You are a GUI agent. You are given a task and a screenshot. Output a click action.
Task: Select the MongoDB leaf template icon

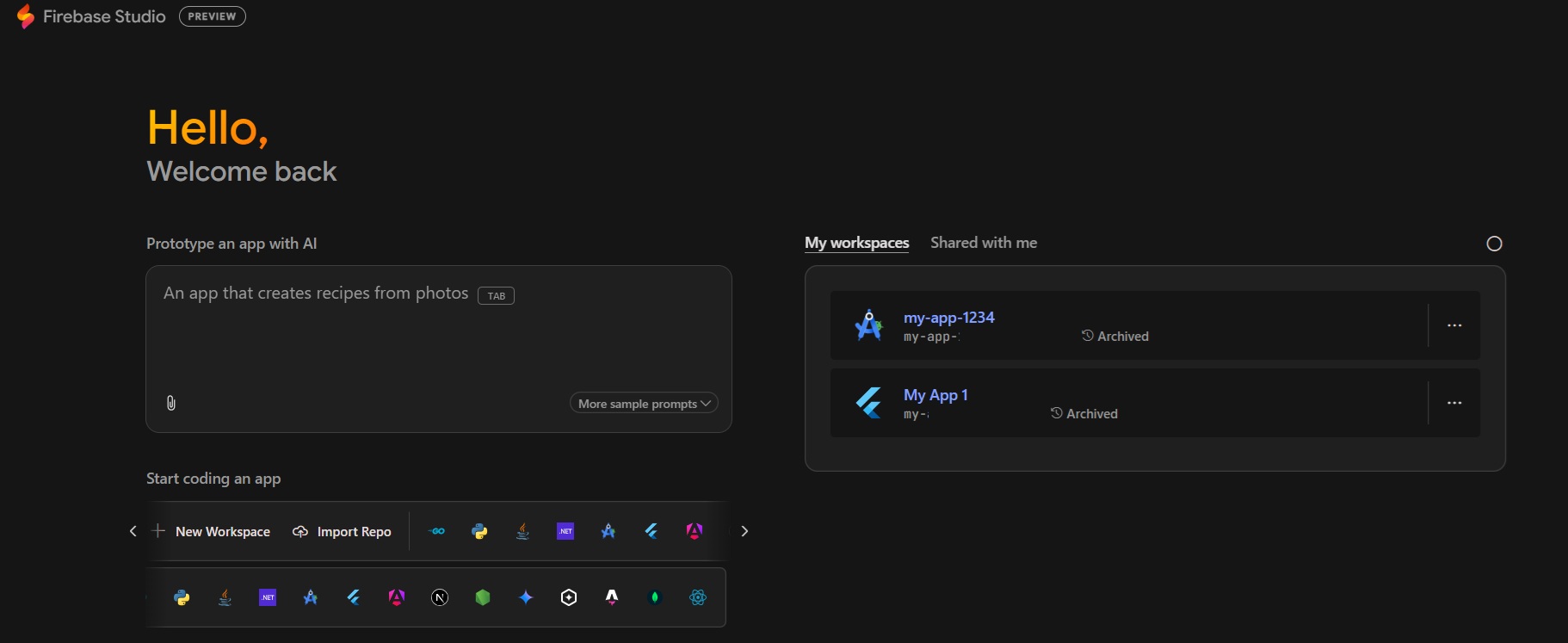(x=655, y=597)
